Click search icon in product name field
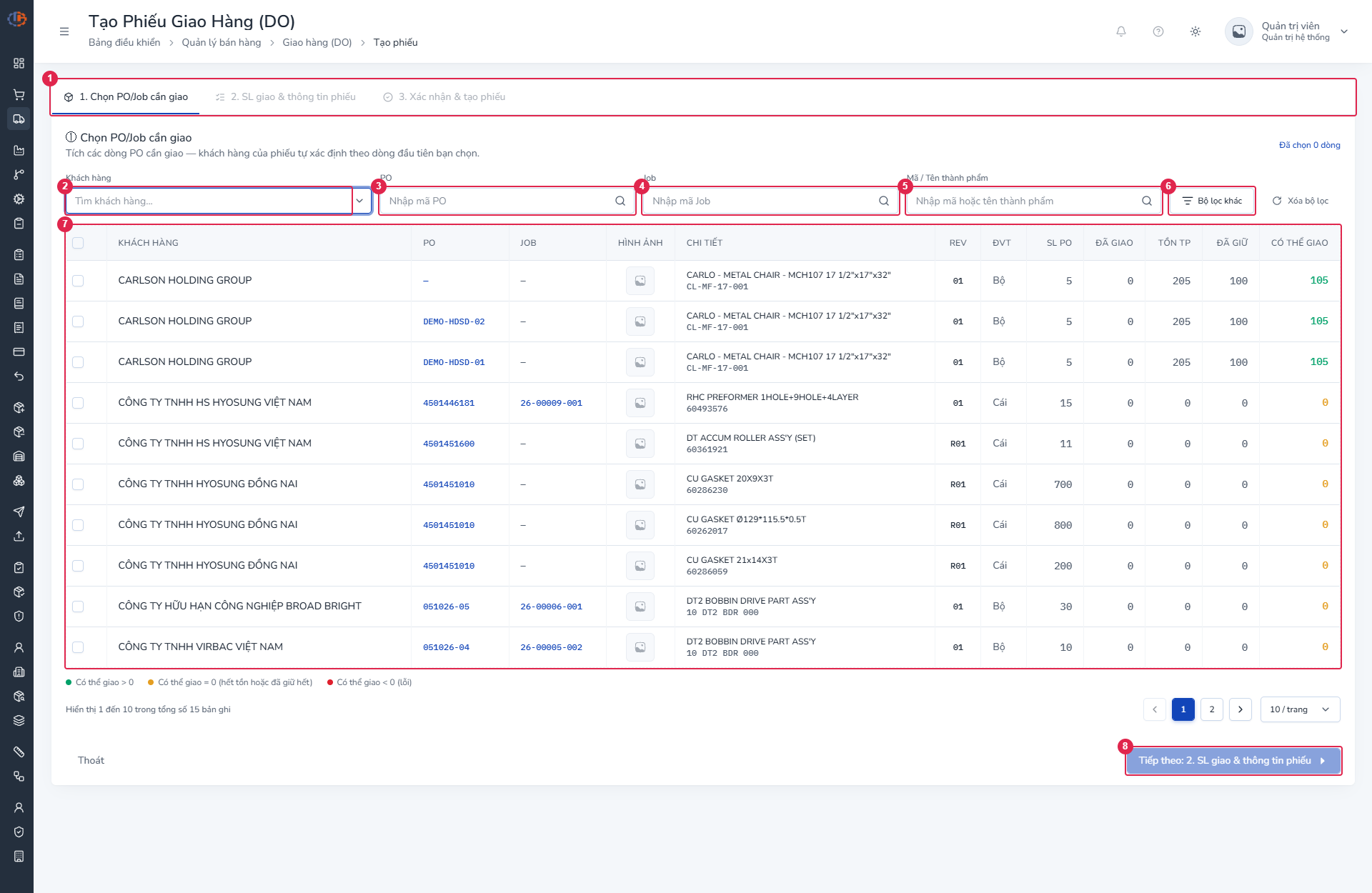1372x893 pixels. tap(1147, 201)
